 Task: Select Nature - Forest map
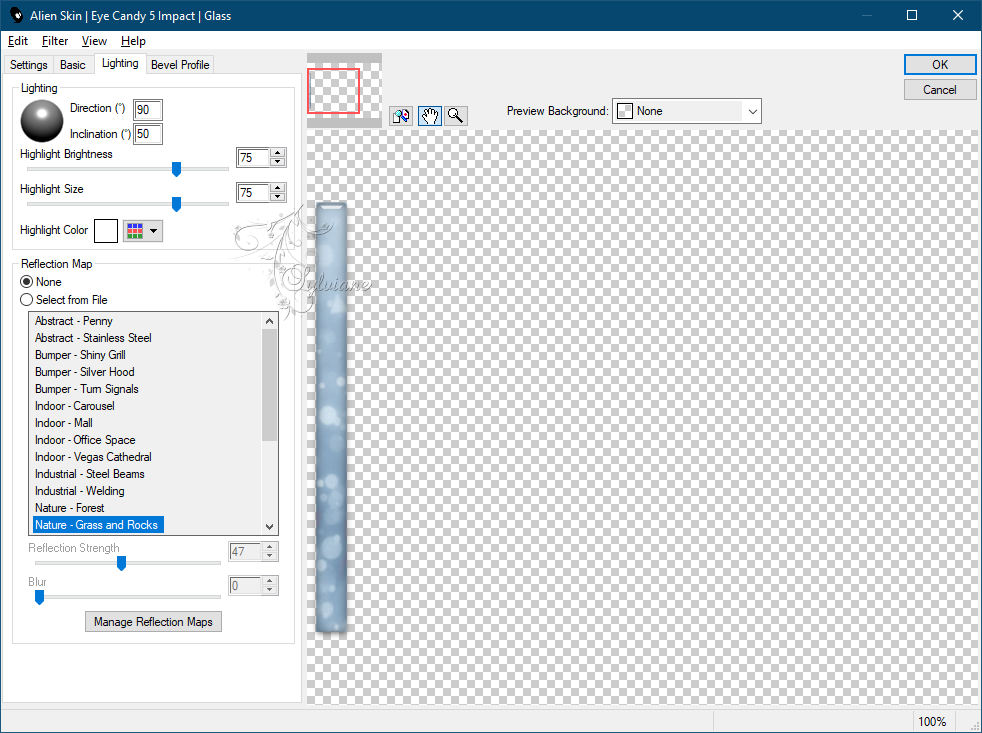tap(70, 507)
